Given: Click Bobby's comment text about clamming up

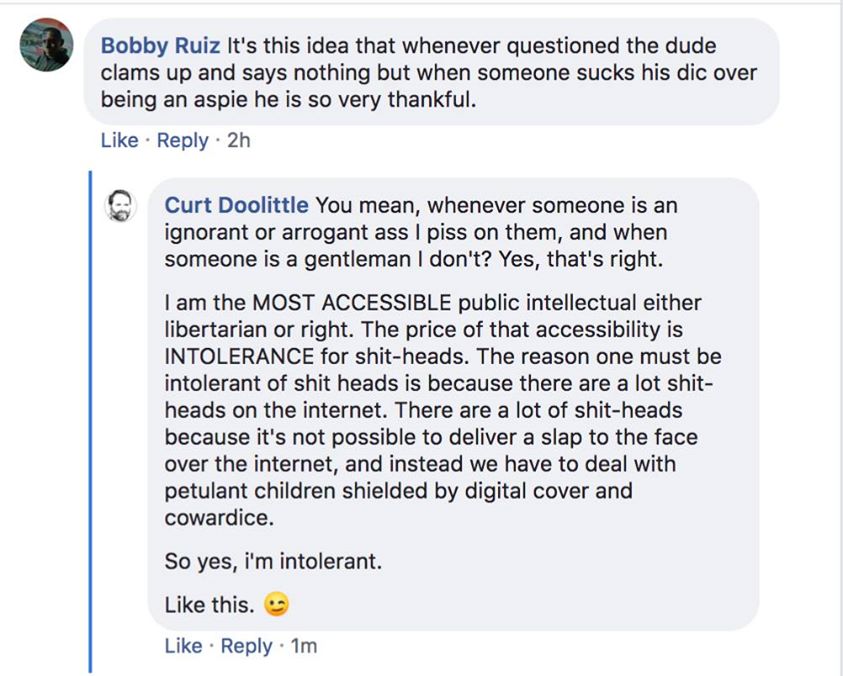Looking at the screenshot, I should tap(430, 74).
